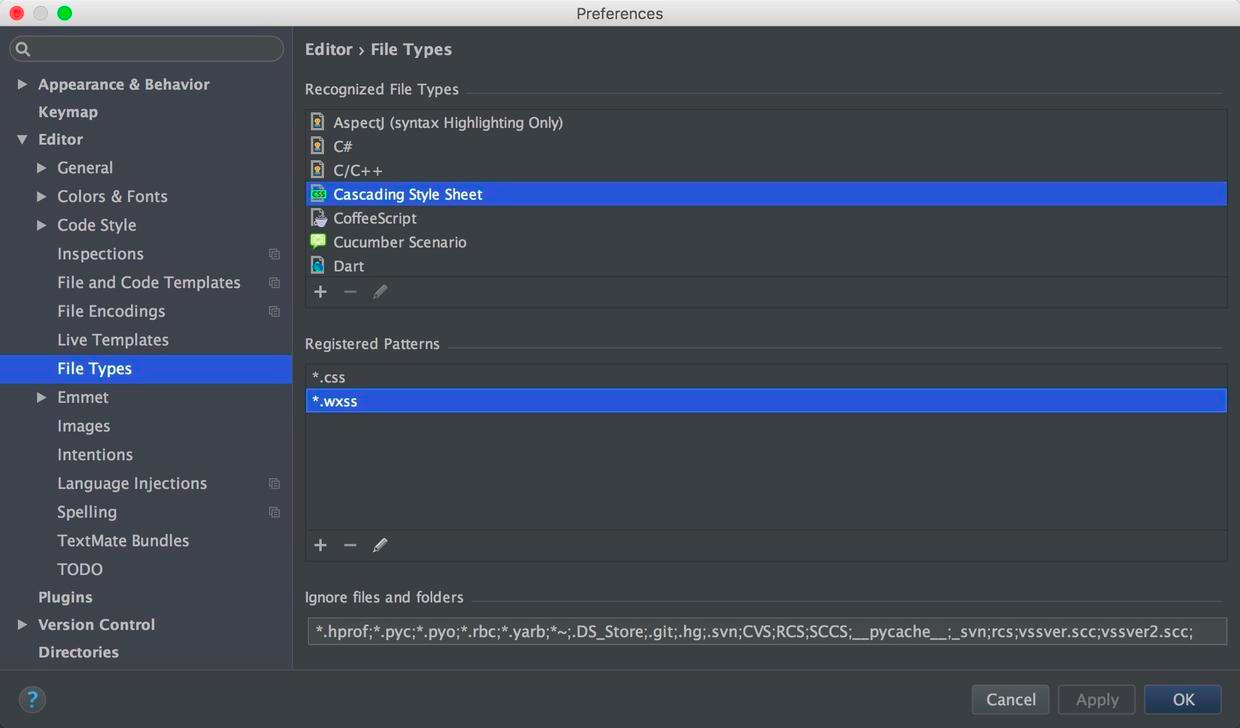Click the Cucumber Scenario file type icon
The image size is (1240, 728).
tap(318, 242)
